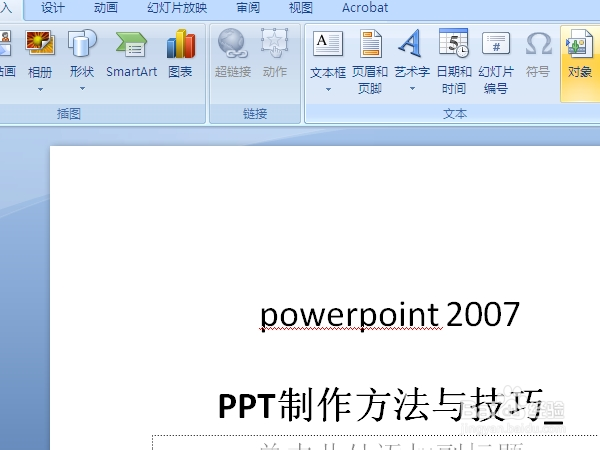Expand the WordArt (艺术字) dropdown arrow
Viewport: 600px width, 450px height.
click(x=412, y=89)
